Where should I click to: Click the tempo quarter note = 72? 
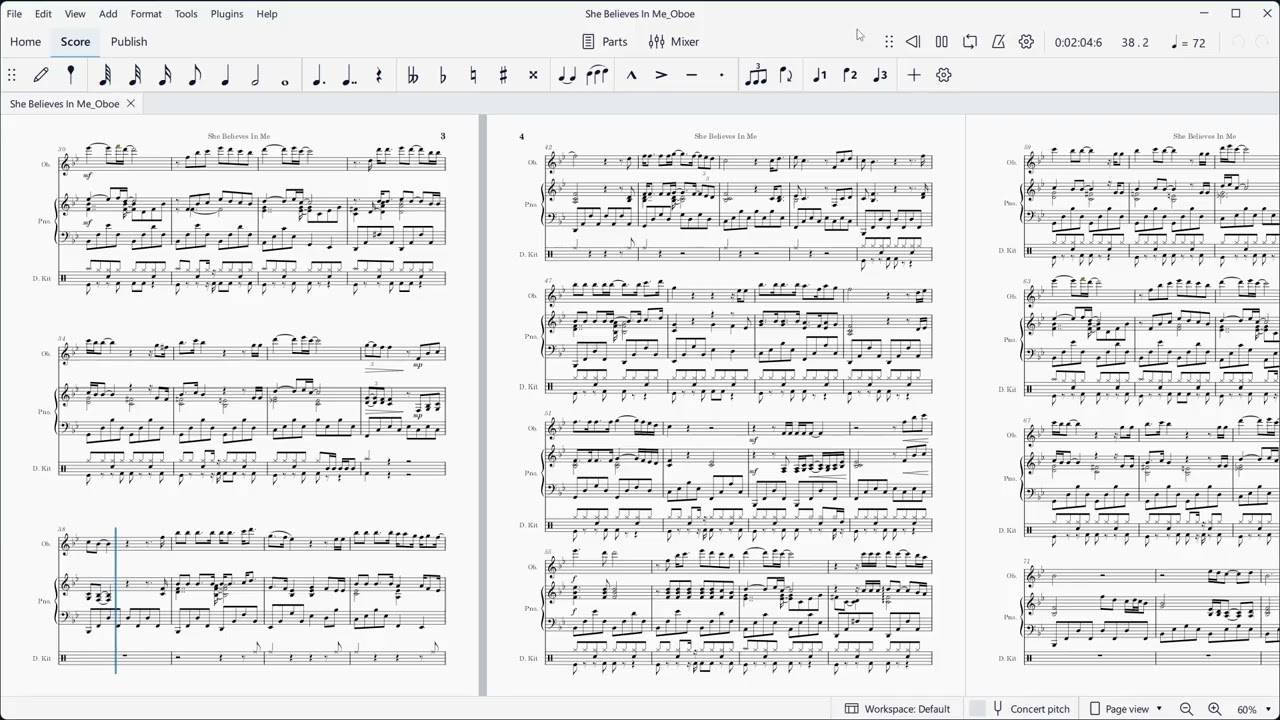1188,43
